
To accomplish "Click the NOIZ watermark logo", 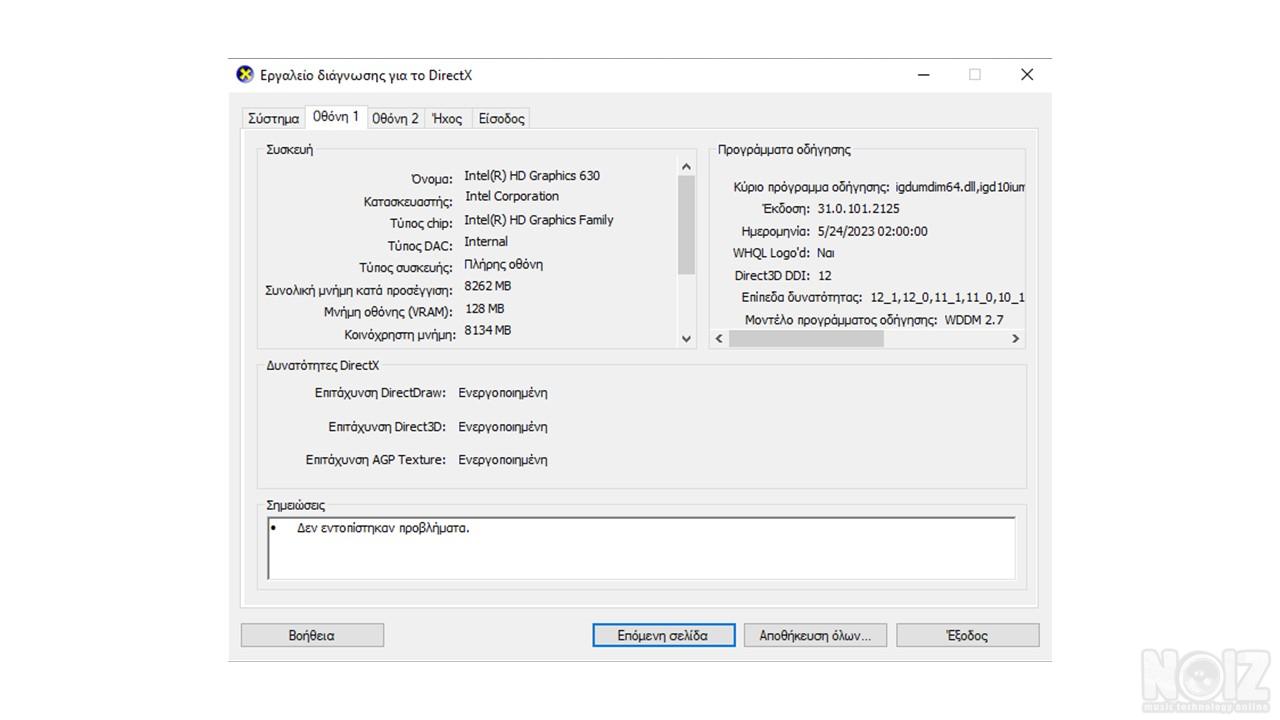I will (x=1206, y=678).
